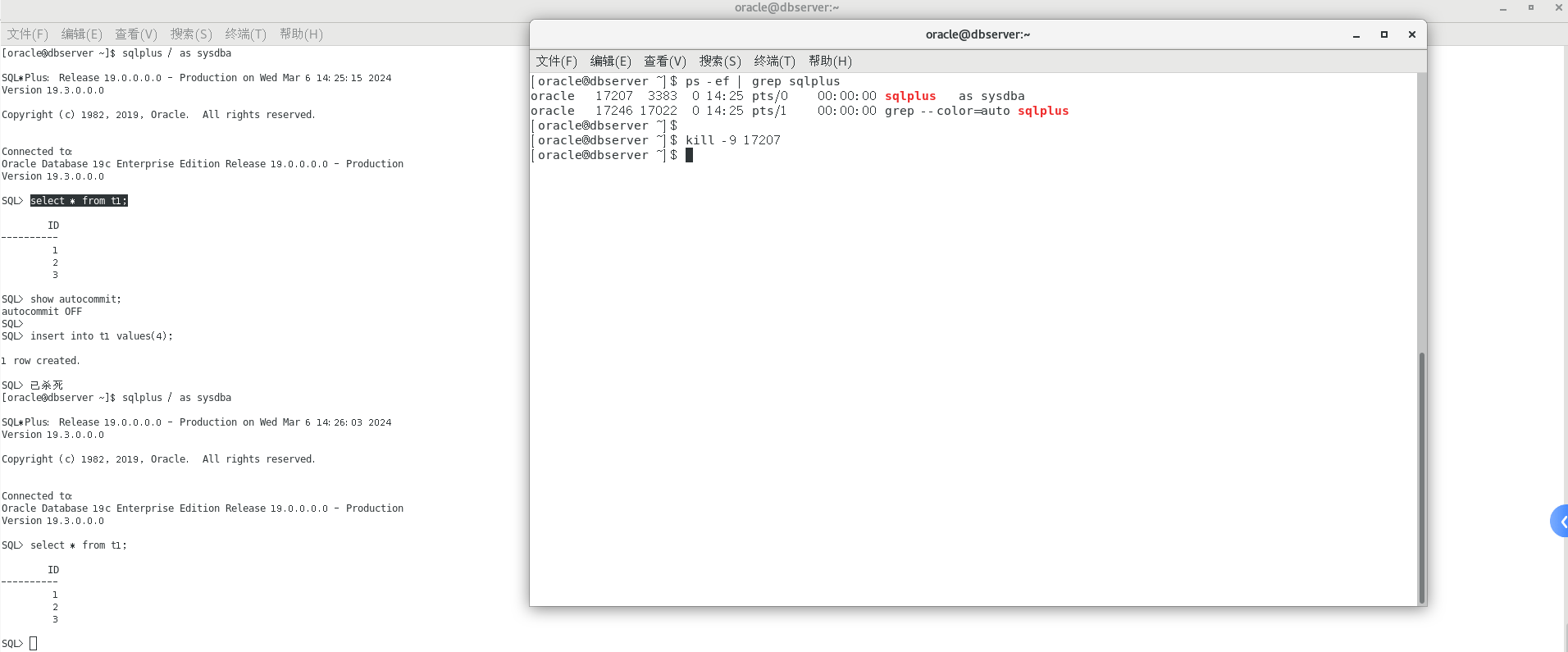
Task: Click the cursor at the last SQL> prompt
Action: click(34, 644)
